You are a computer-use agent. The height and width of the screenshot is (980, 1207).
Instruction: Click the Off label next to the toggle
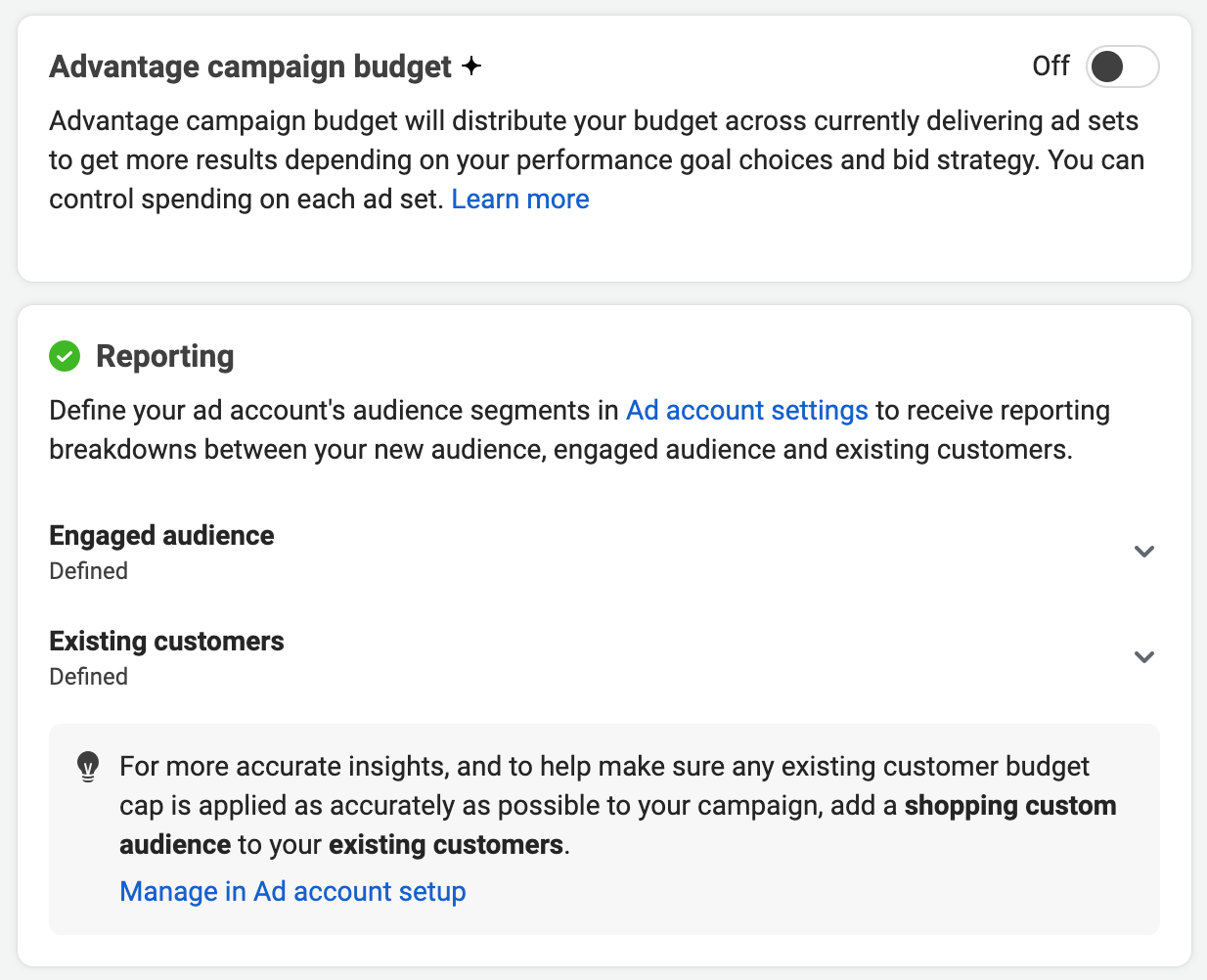tap(1051, 66)
